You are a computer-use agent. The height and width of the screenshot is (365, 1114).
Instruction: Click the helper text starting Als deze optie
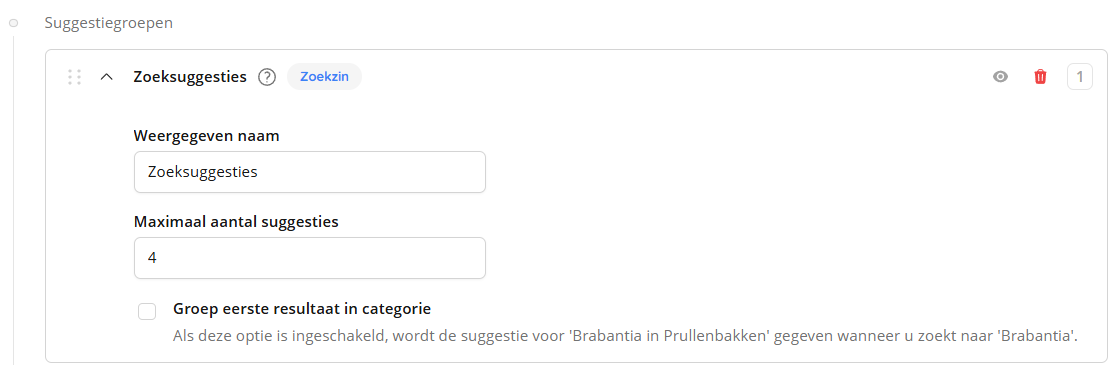625,335
